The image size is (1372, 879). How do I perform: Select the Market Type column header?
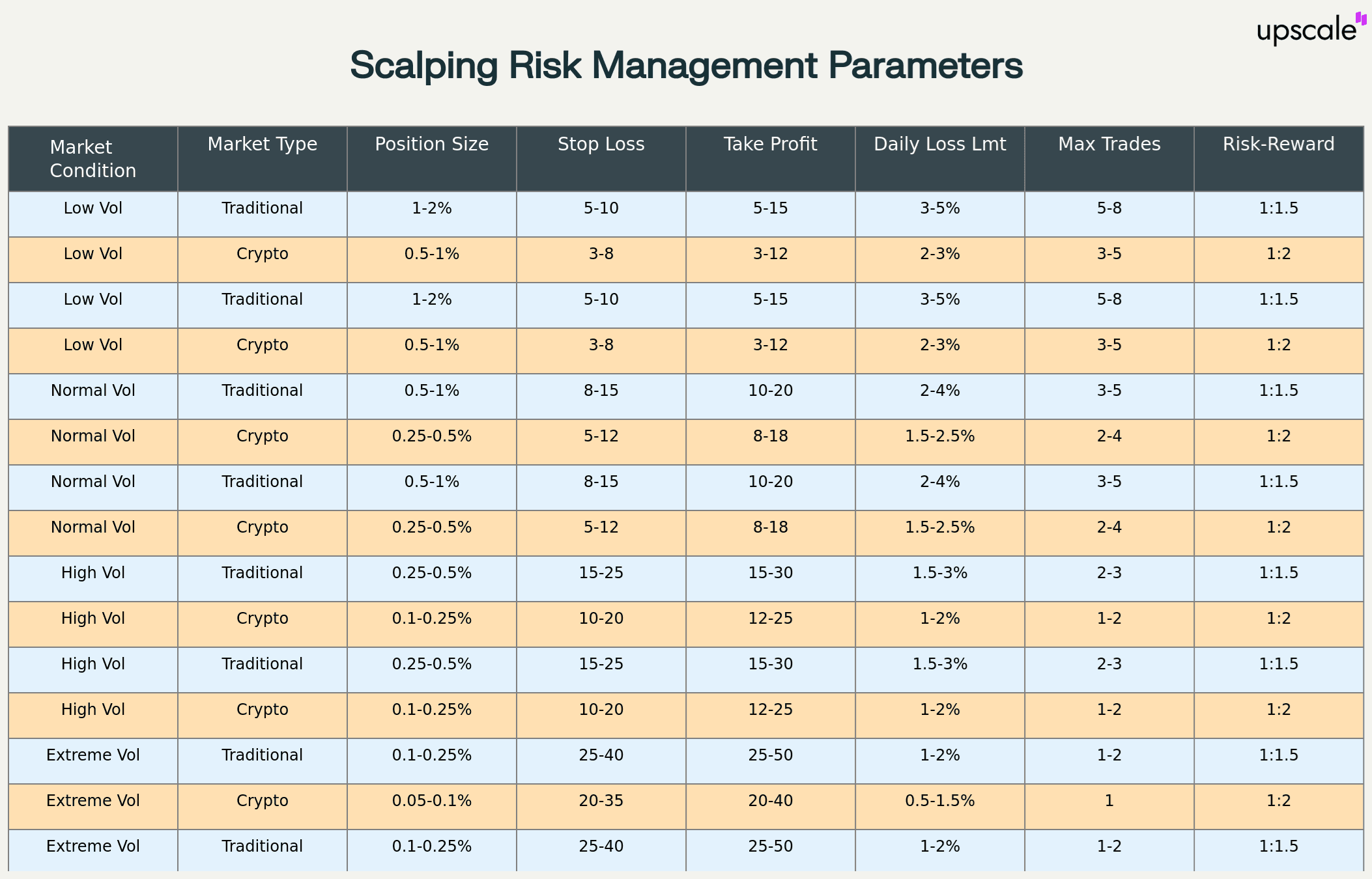coord(263,145)
